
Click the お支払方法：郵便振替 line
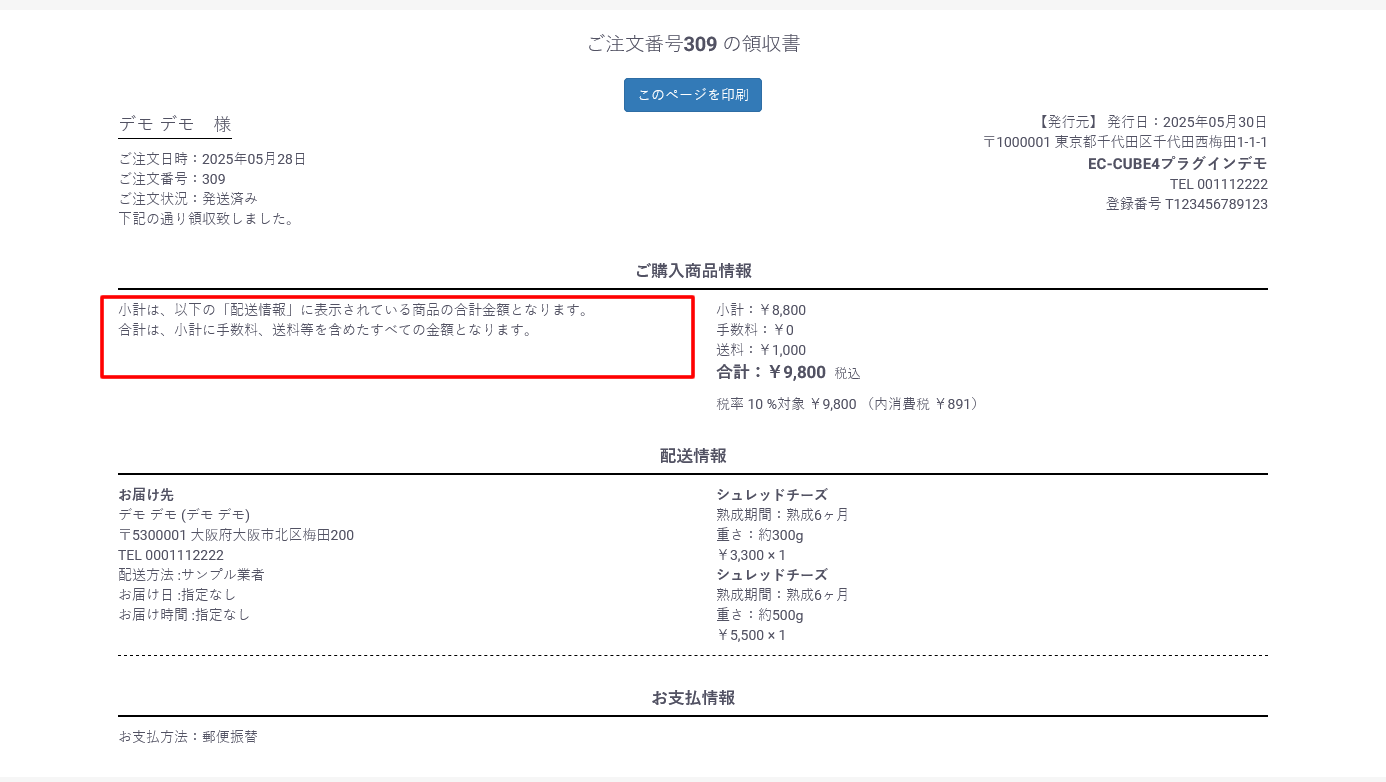[x=188, y=737]
